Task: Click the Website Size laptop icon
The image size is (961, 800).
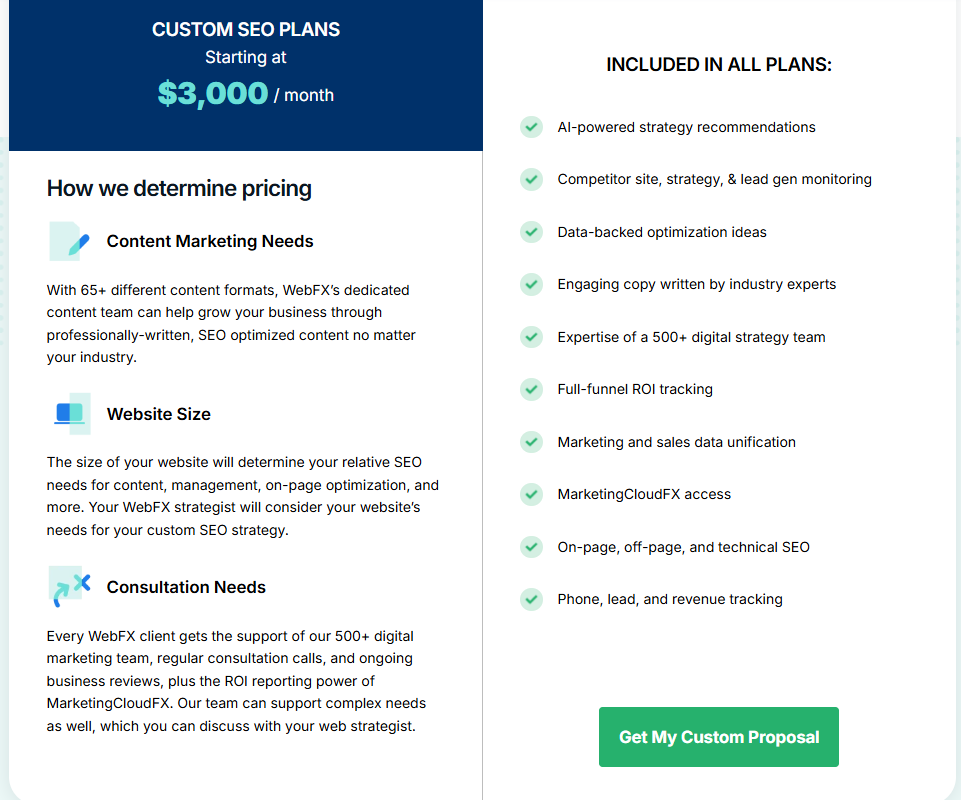Action: [x=70, y=413]
